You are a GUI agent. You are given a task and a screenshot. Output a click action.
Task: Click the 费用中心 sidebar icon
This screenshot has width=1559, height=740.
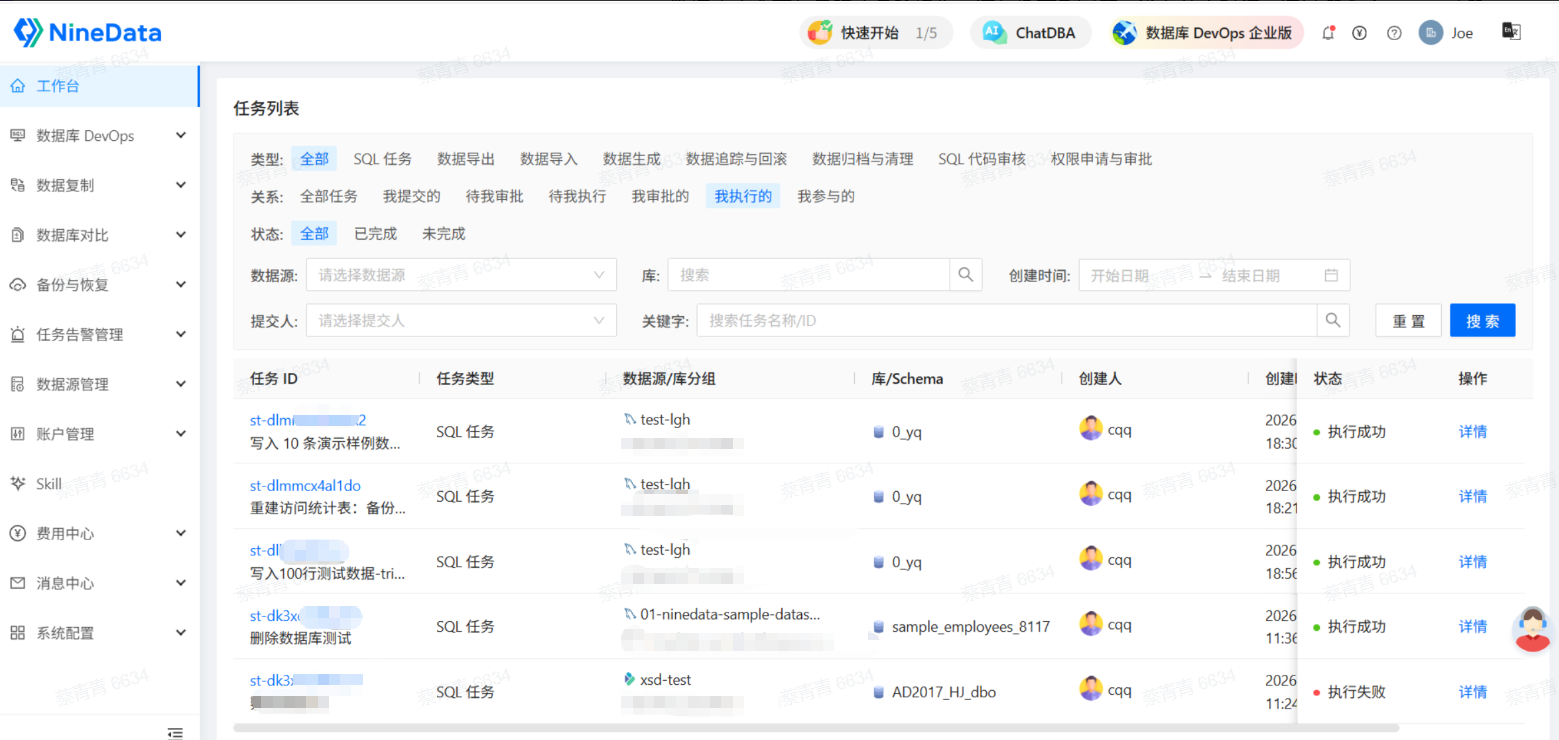[x=17, y=533]
